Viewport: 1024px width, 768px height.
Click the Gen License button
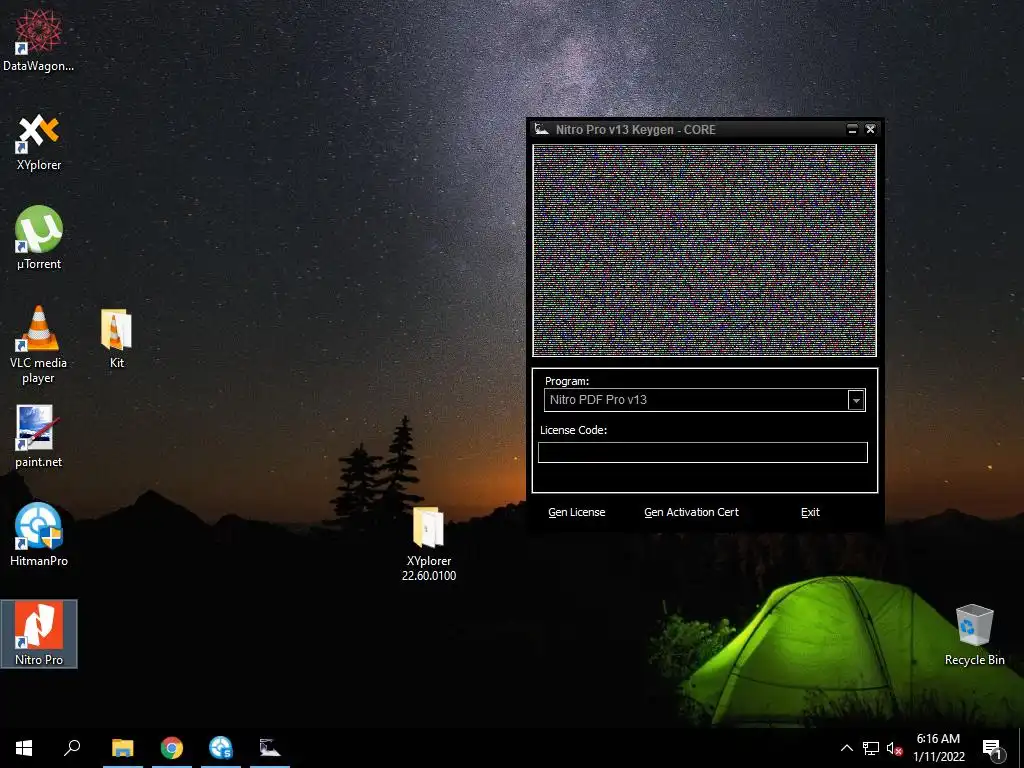tap(577, 512)
